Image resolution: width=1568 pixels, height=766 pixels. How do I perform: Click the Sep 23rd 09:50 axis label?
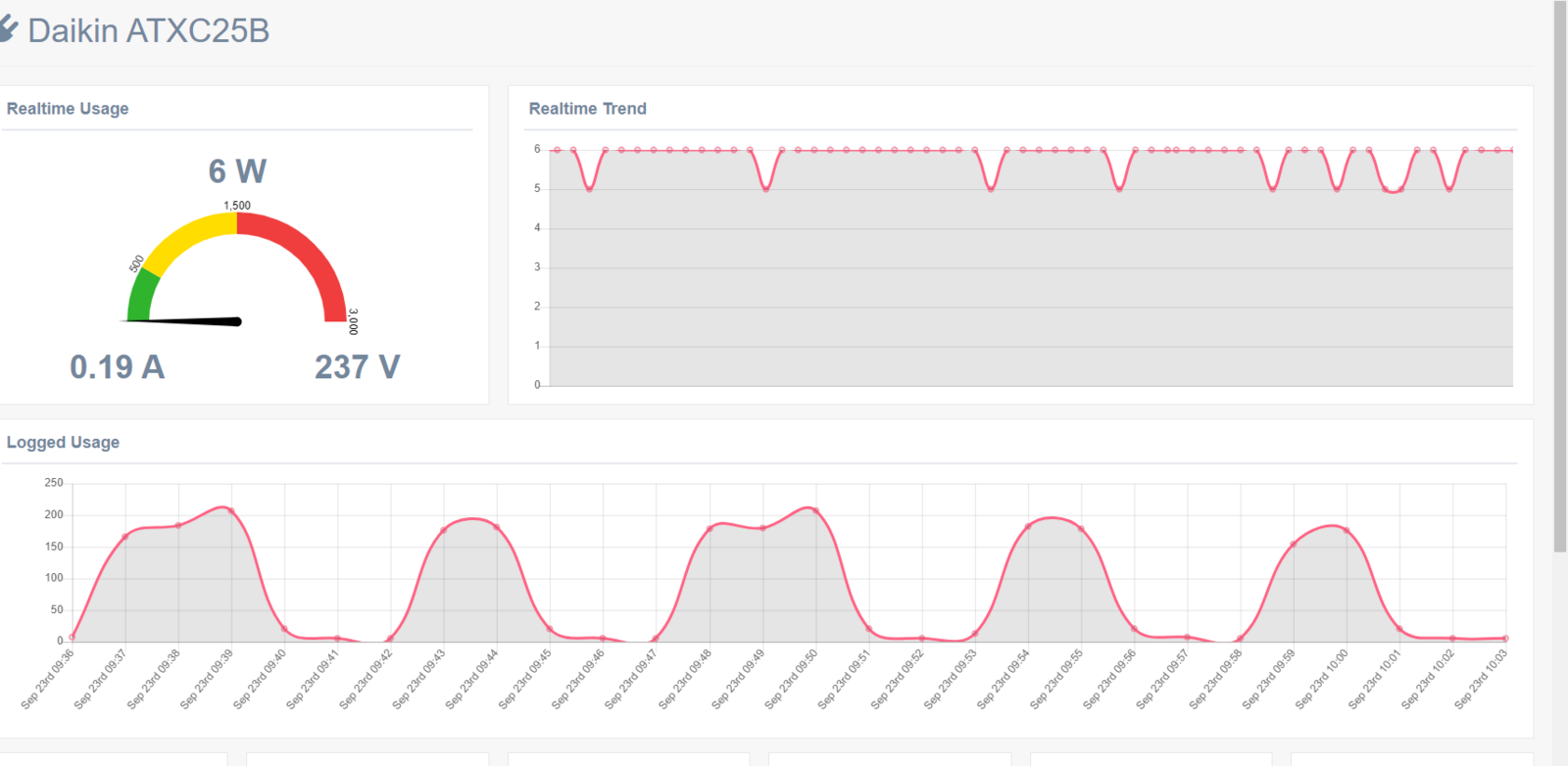tap(791, 679)
